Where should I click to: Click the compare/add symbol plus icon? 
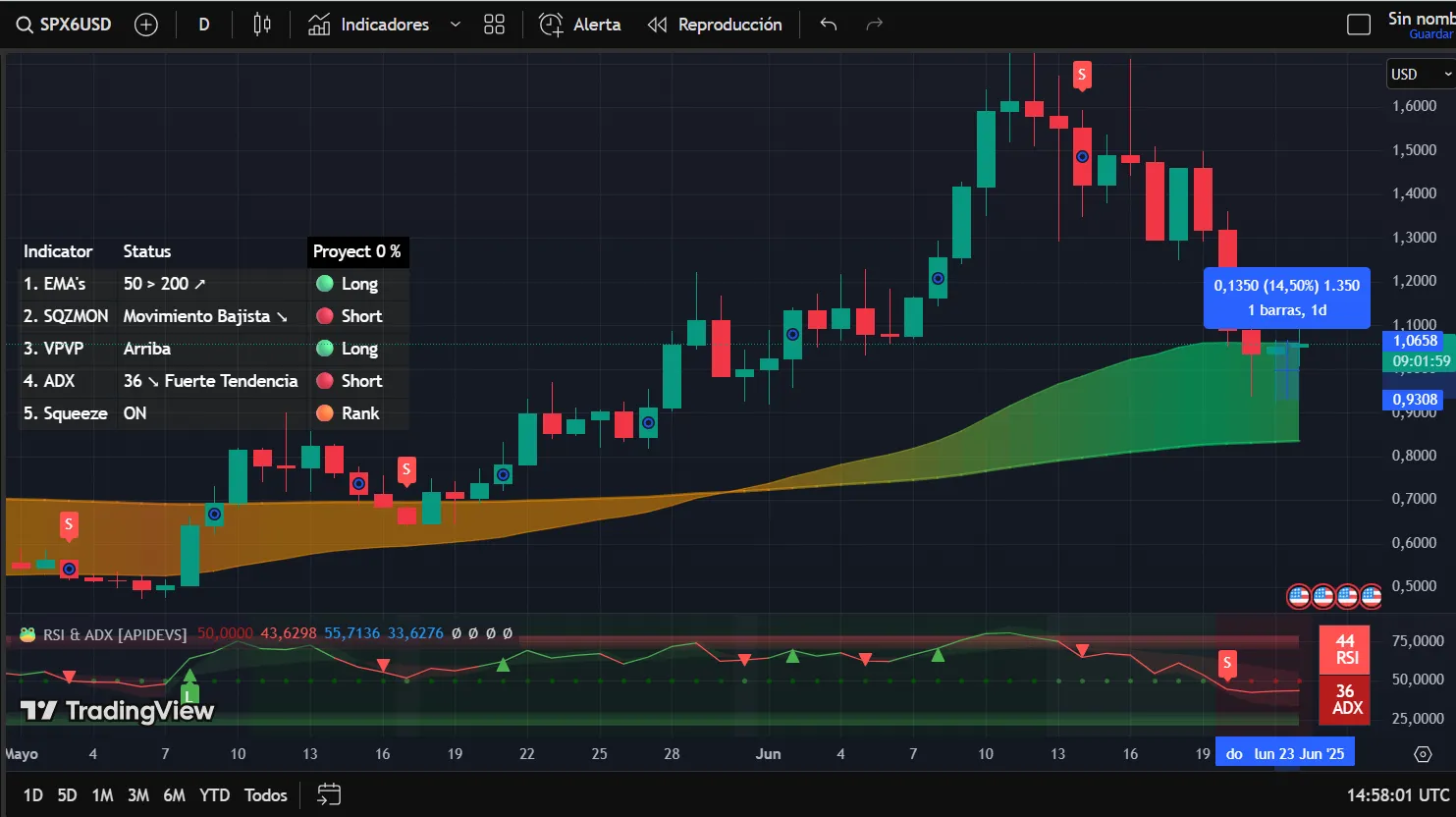(145, 24)
